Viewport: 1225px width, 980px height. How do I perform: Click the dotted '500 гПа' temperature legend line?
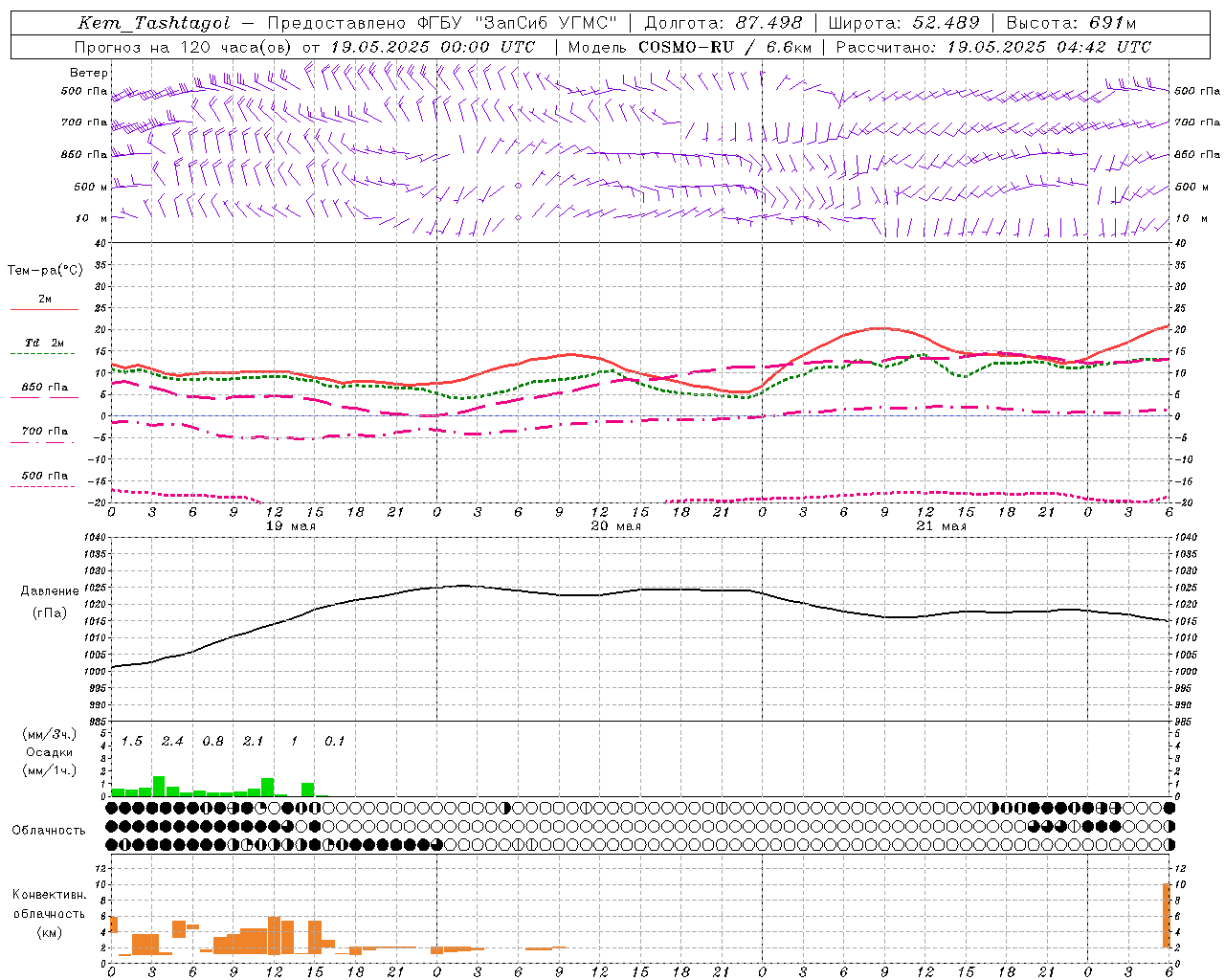pos(43,486)
